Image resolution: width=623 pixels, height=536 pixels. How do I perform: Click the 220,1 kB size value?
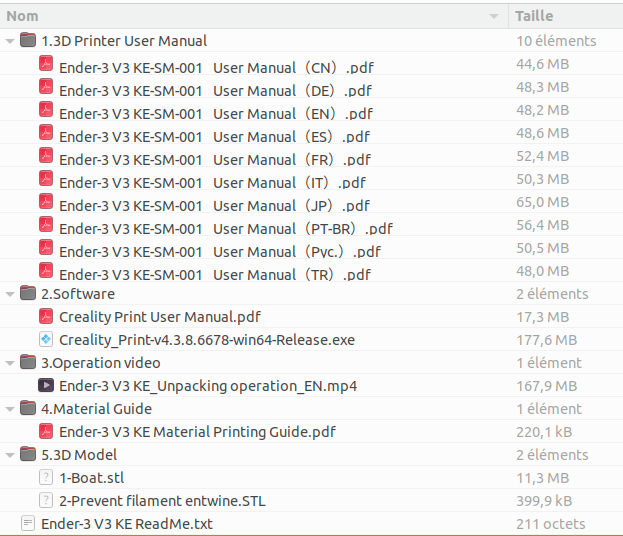point(544,432)
